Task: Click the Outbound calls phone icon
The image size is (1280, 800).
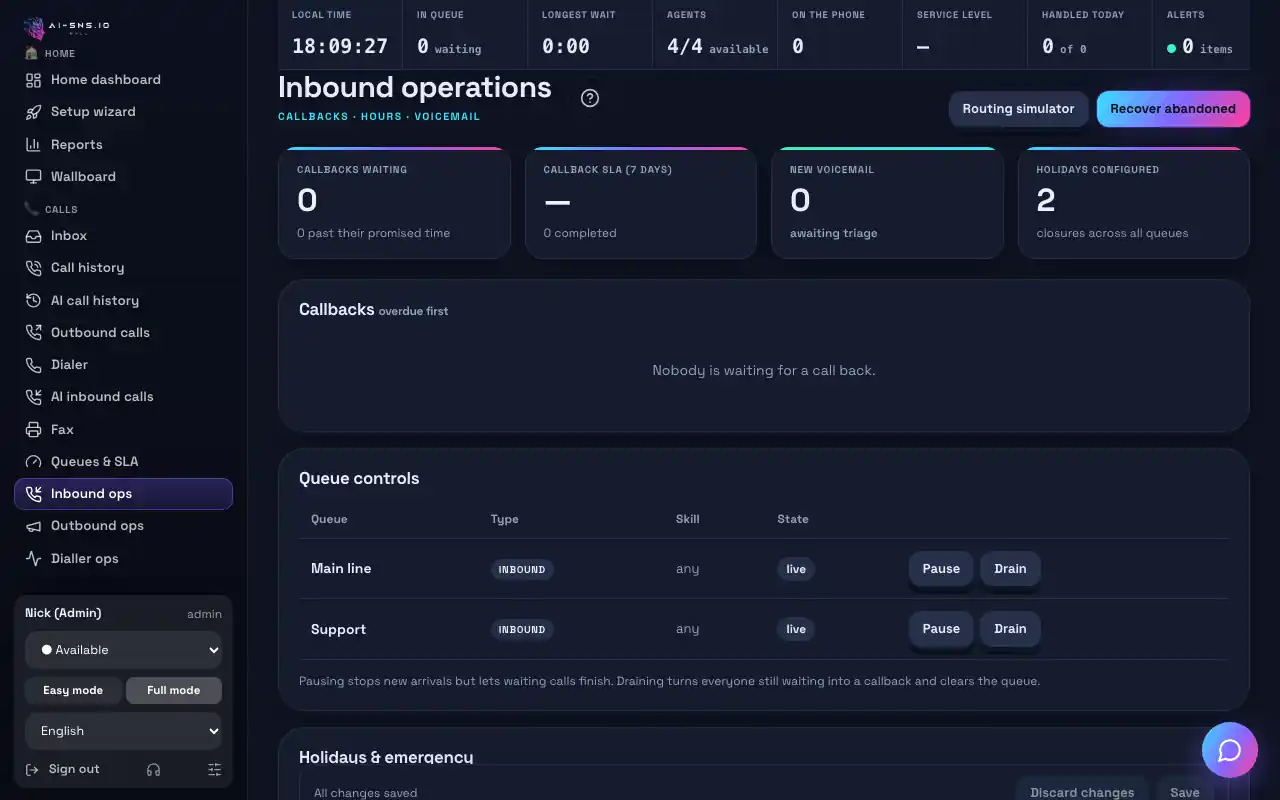Action: point(33,332)
